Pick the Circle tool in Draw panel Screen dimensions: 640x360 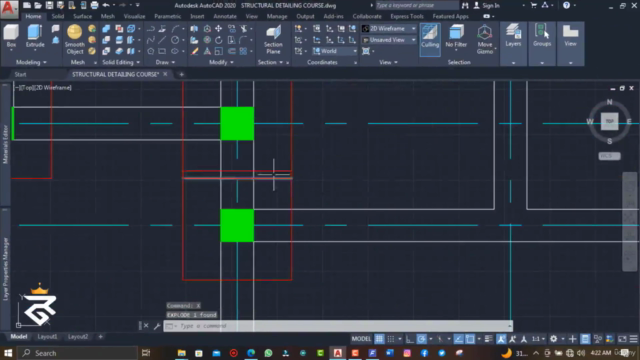click(x=175, y=40)
